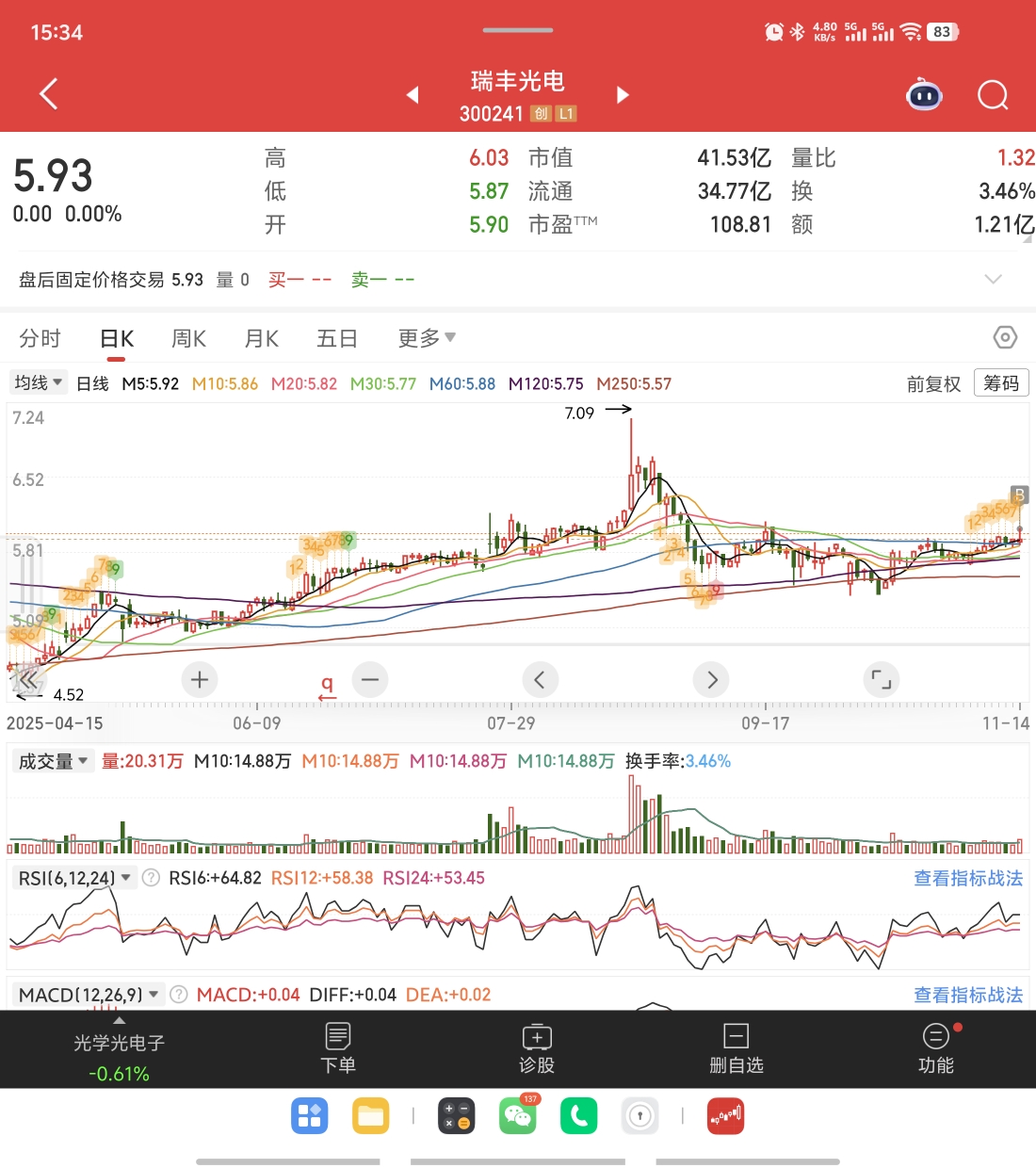Go back with the left arrow
The image size is (1036, 1168).
pos(49,93)
